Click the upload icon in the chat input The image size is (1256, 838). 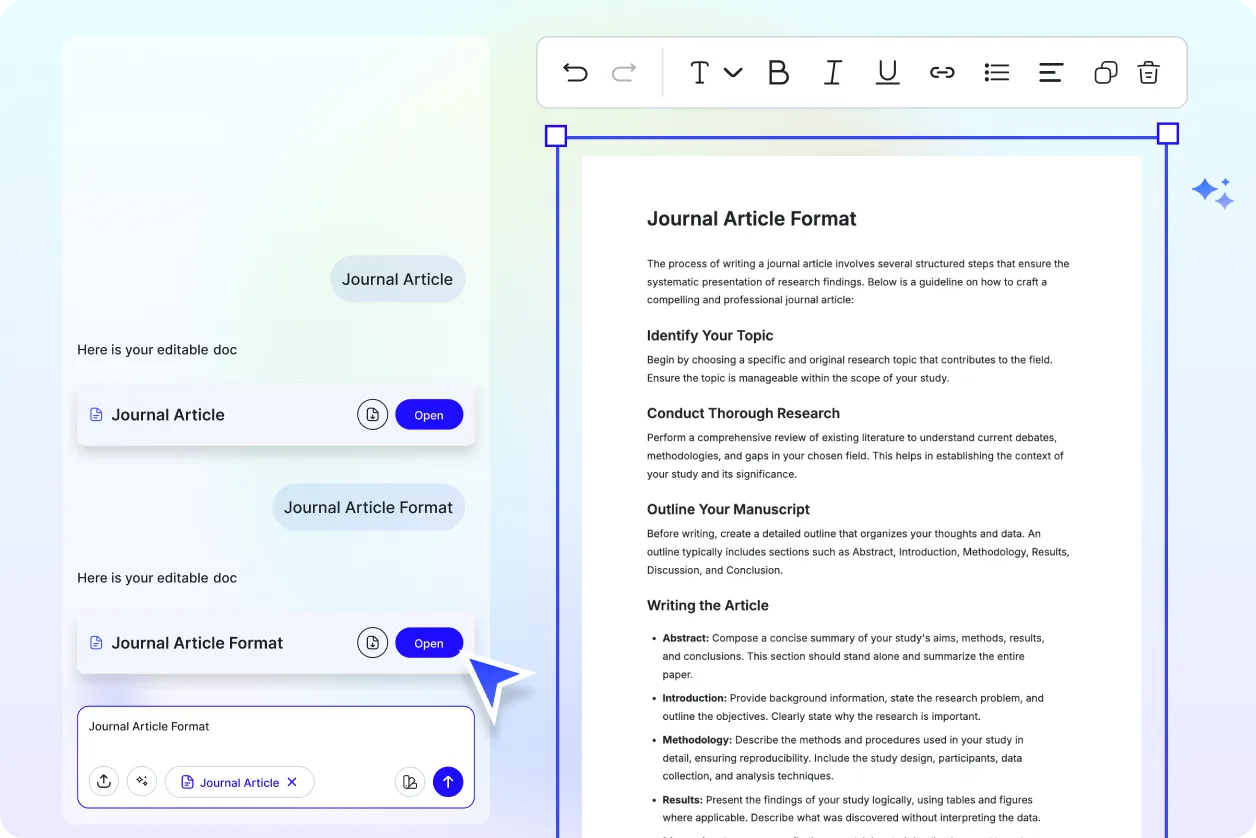(x=104, y=781)
